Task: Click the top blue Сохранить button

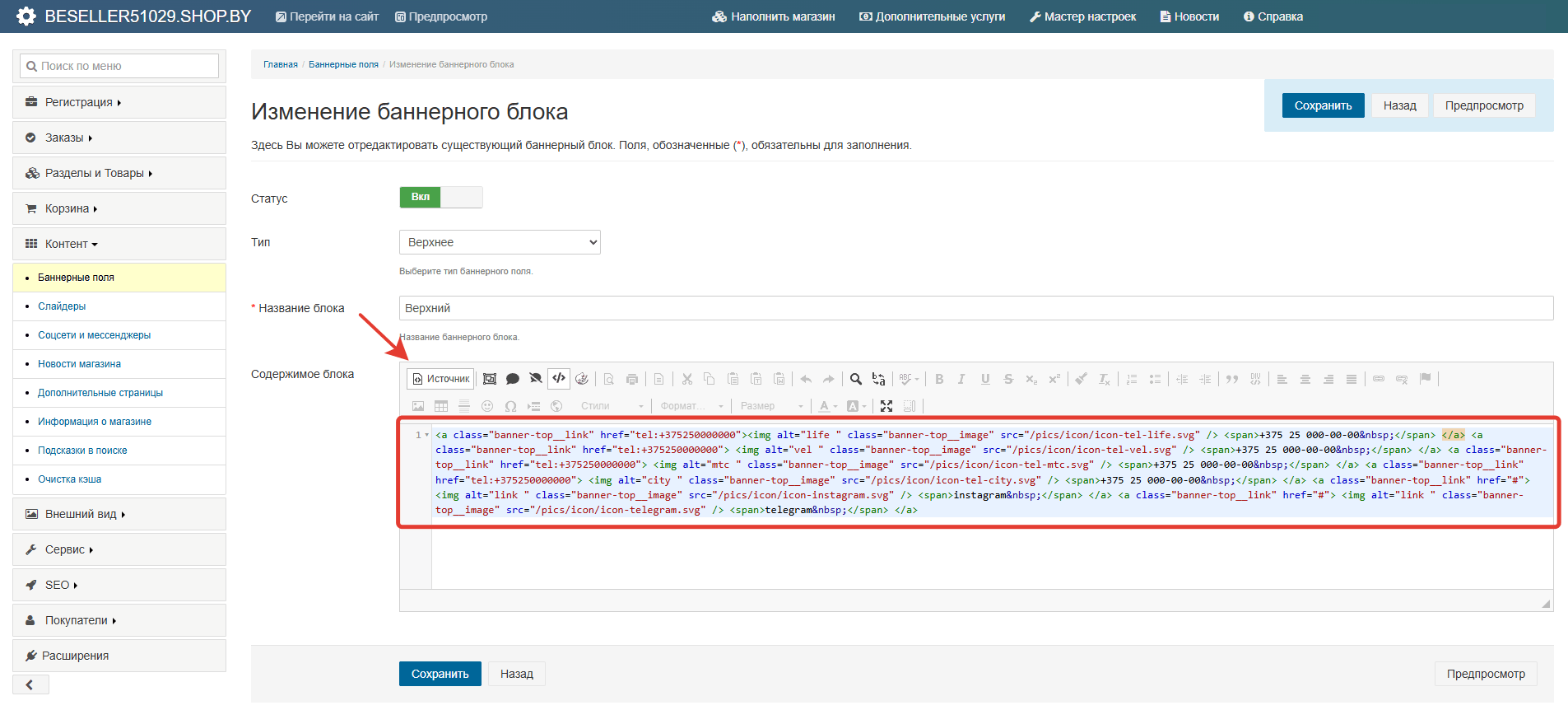Action: pyautogui.click(x=1323, y=105)
